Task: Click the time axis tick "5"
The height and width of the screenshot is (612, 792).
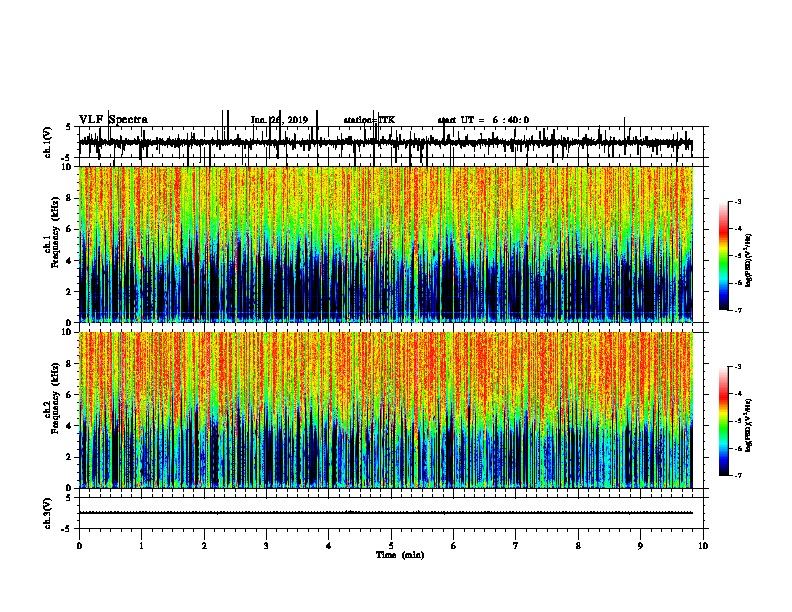Action: point(391,545)
